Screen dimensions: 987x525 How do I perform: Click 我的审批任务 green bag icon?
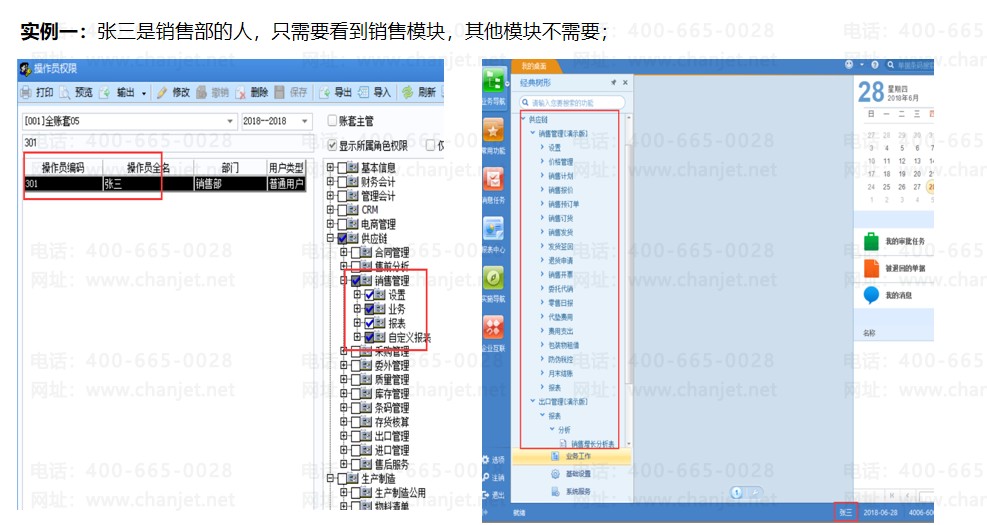pyautogui.click(x=870, y=241)
